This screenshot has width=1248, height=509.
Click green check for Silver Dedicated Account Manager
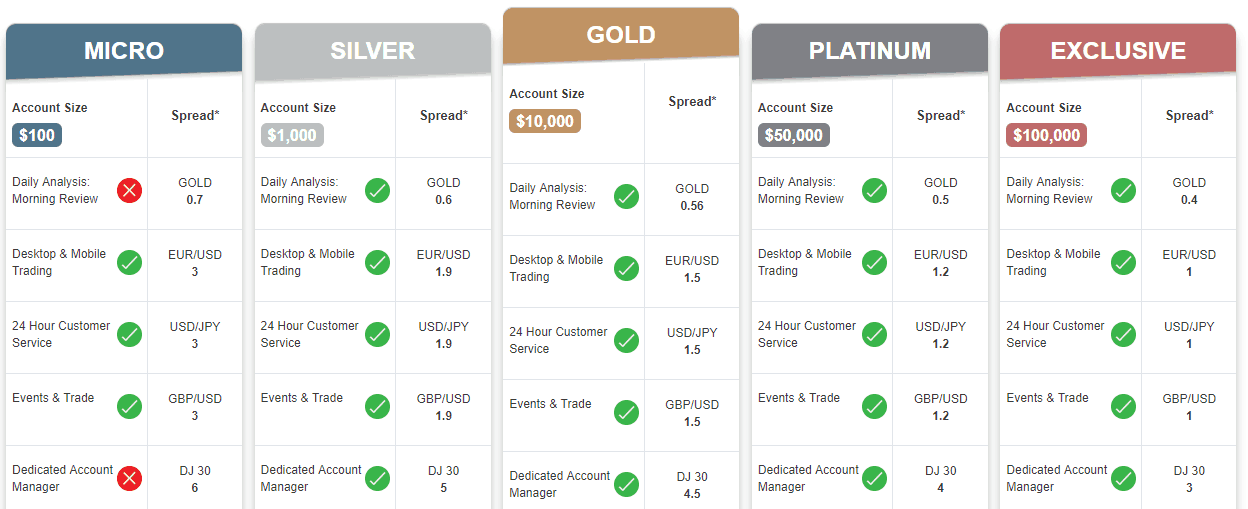377,478
